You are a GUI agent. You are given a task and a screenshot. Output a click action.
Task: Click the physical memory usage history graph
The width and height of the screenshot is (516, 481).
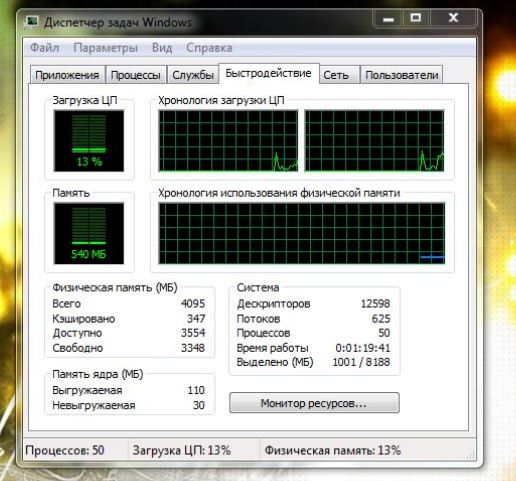302,233
